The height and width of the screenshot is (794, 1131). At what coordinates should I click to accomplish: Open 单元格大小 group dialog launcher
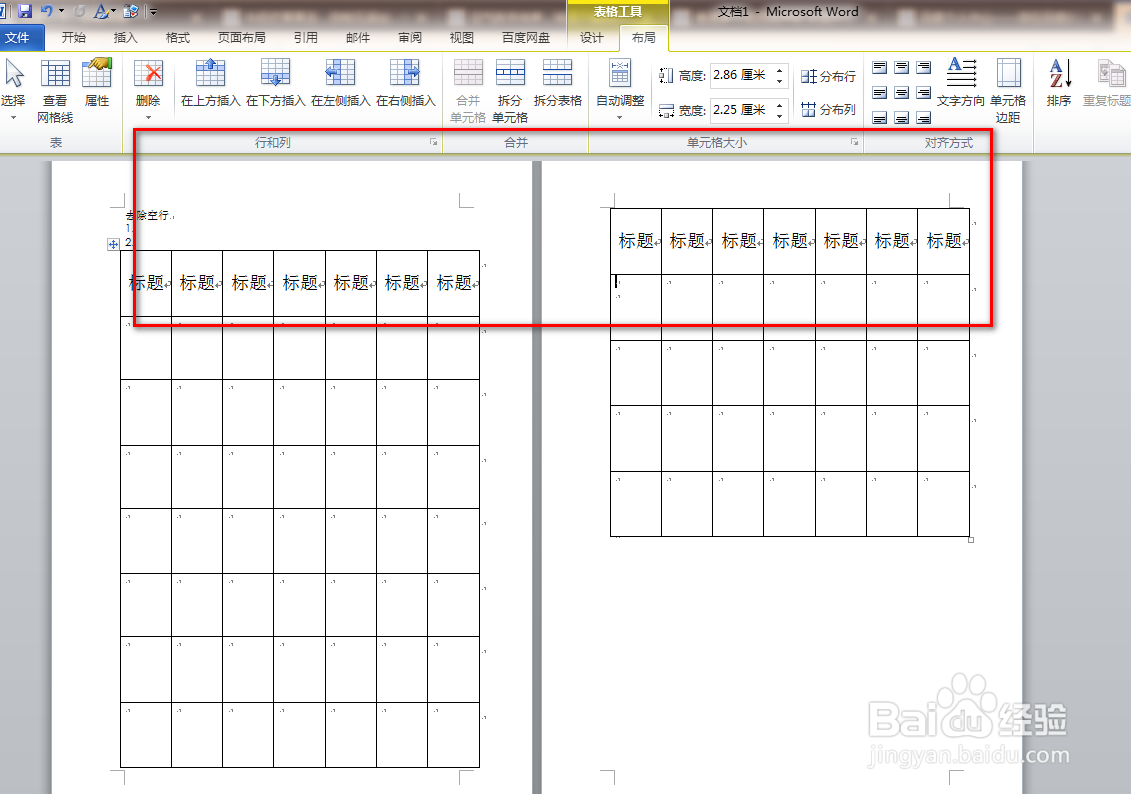coord(854,142)
